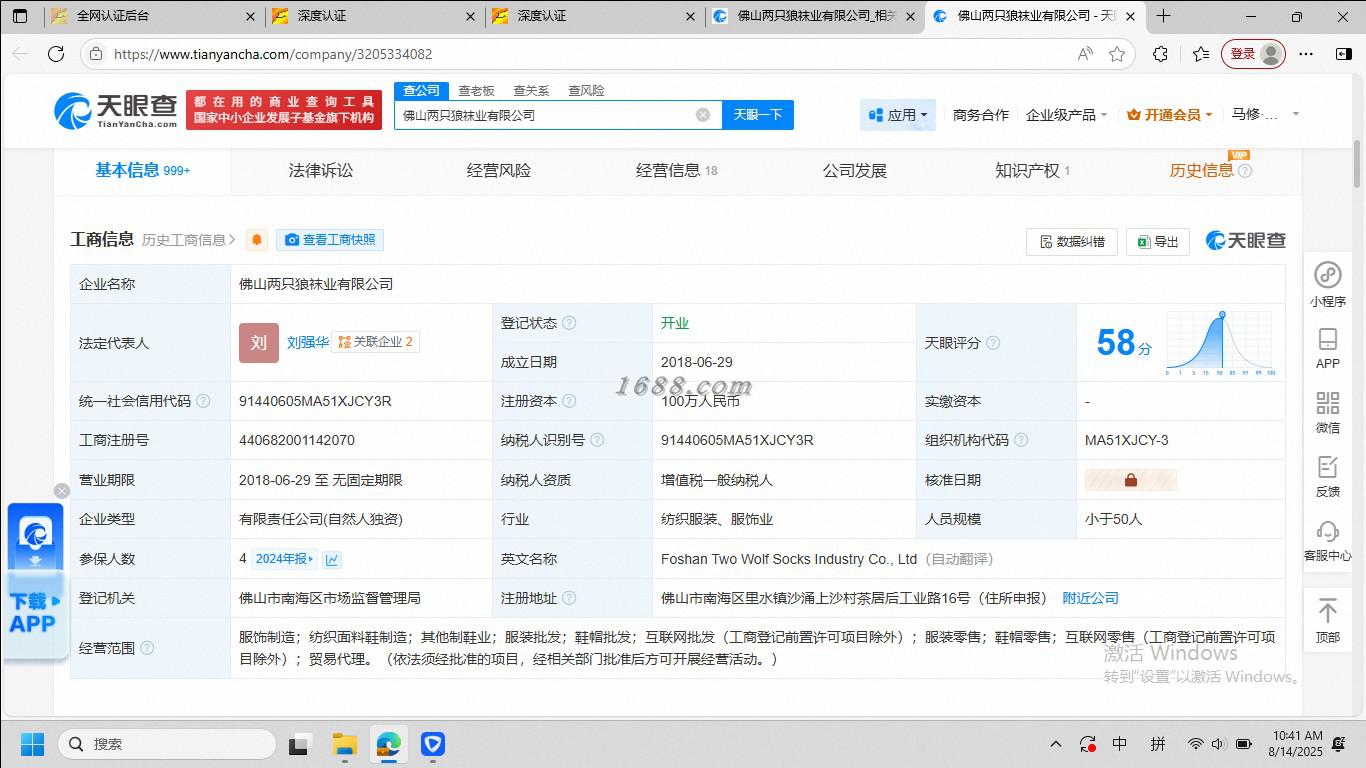
Task: Refresh the Tianyancha page
Action: [x=56, y=54]
